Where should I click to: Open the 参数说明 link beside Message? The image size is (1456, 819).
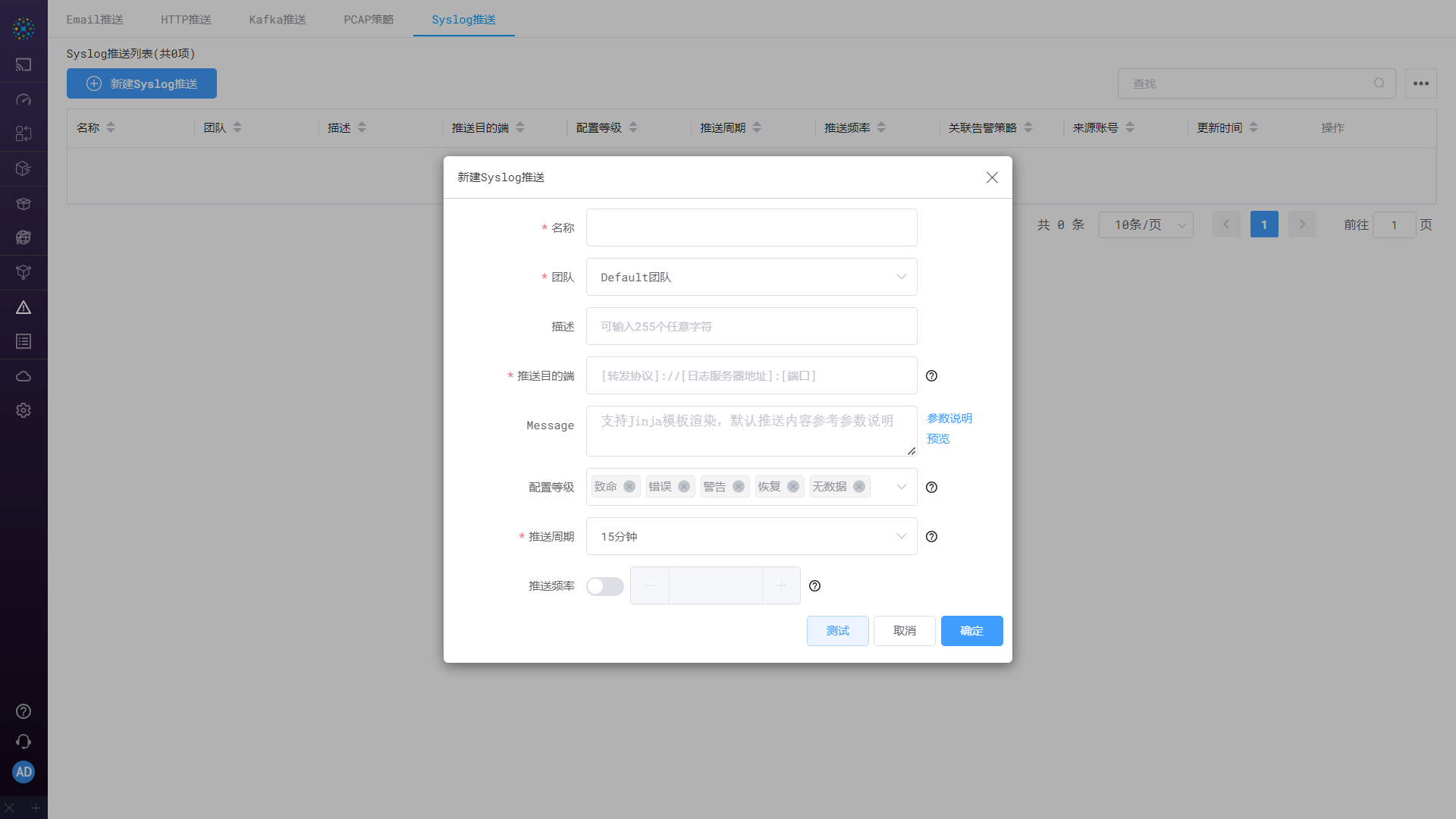[949, 418]
